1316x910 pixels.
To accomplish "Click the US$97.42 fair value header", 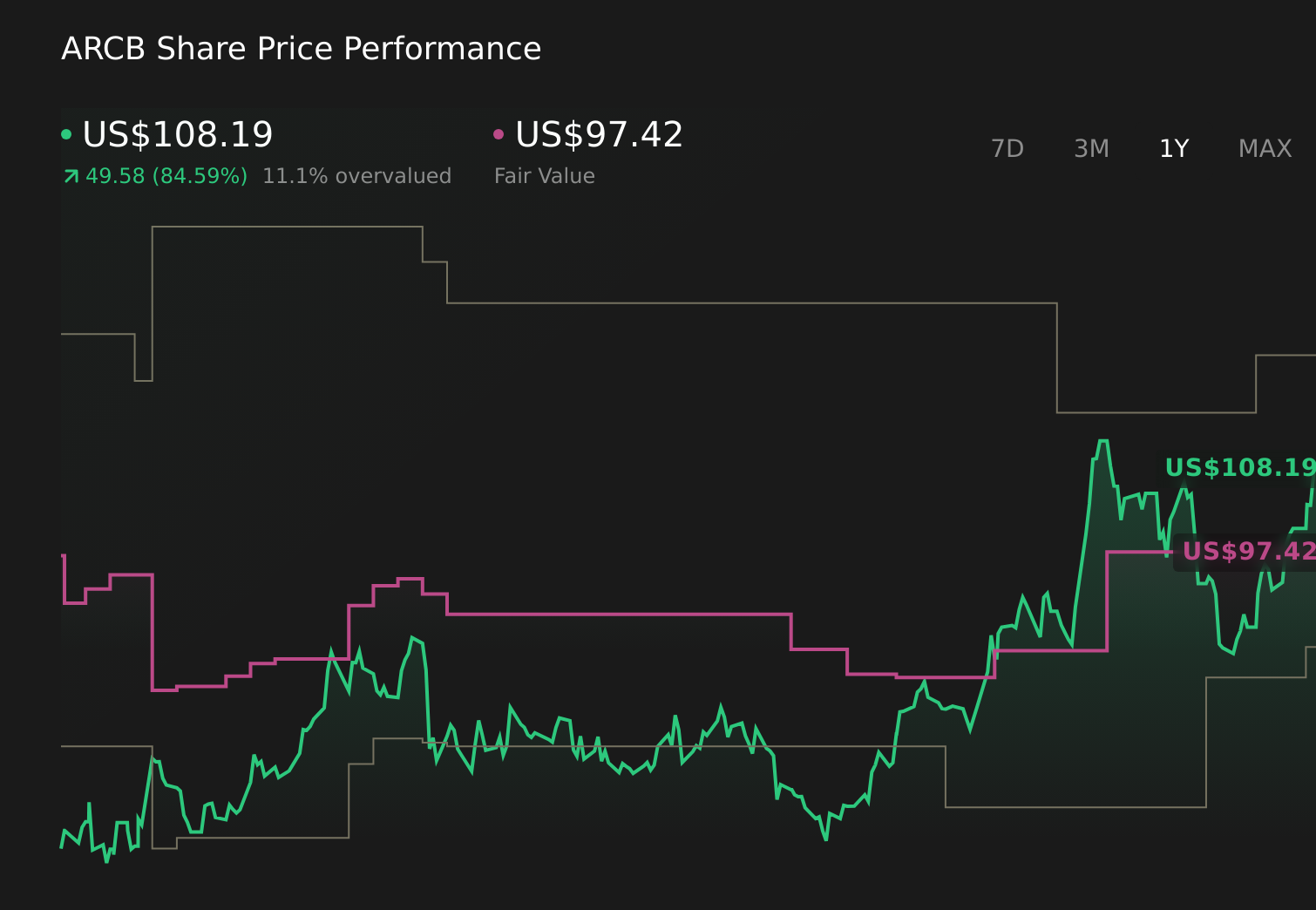I will (x=599, y=134).
